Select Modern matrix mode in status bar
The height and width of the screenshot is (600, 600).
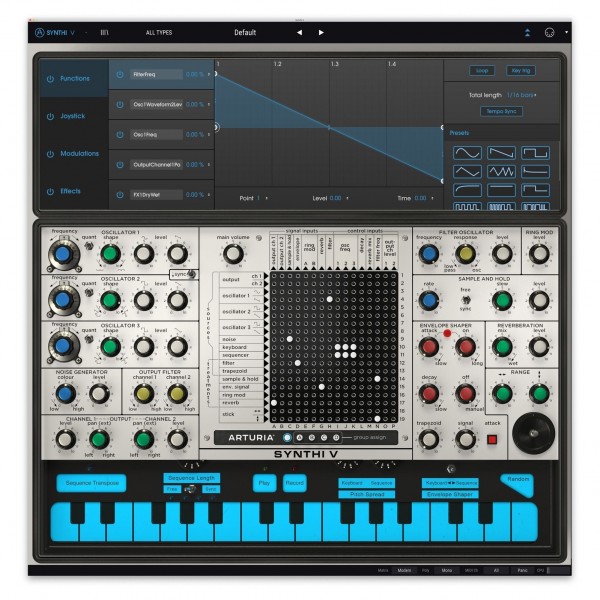coord(404,570)
